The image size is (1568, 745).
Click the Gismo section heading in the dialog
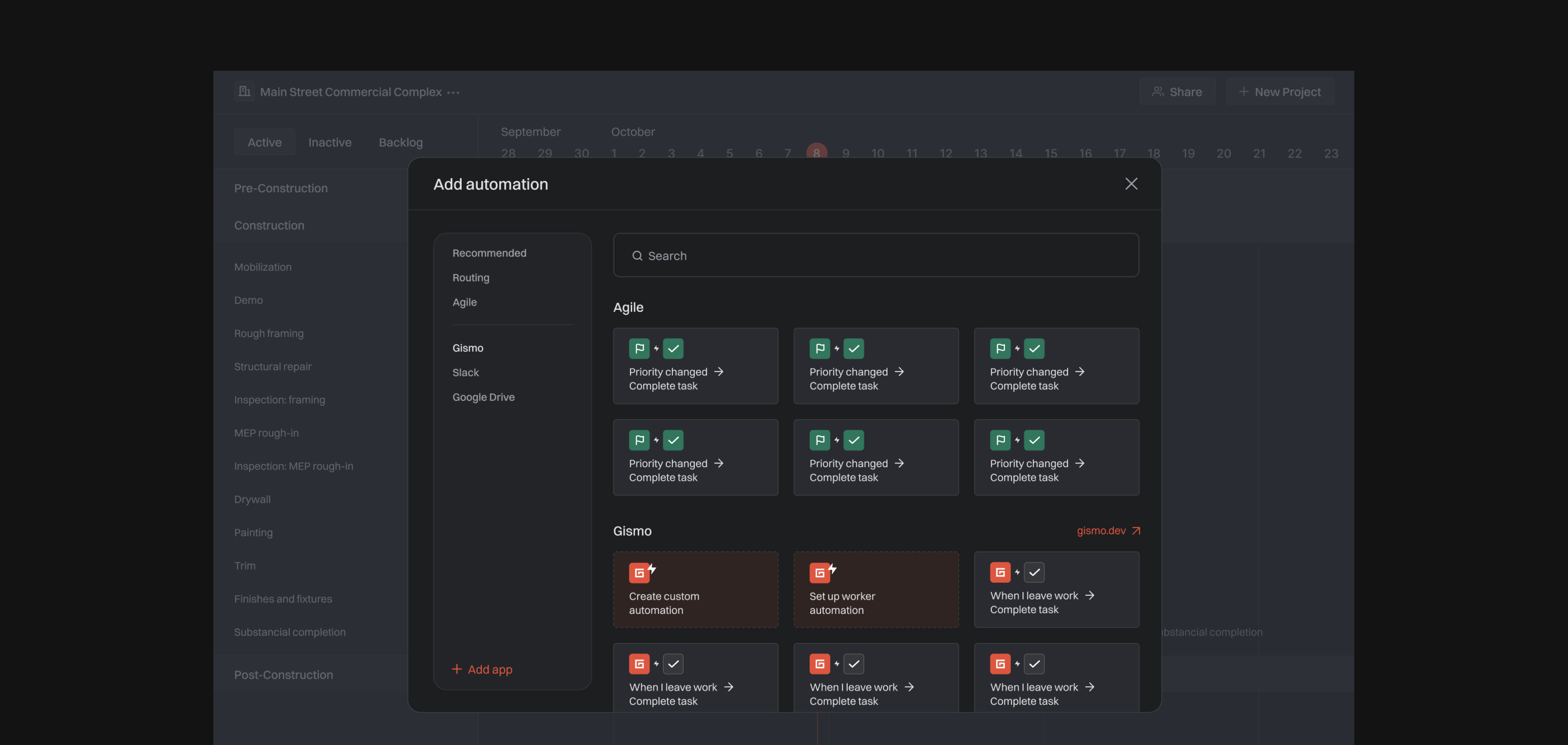click(632, 531)
